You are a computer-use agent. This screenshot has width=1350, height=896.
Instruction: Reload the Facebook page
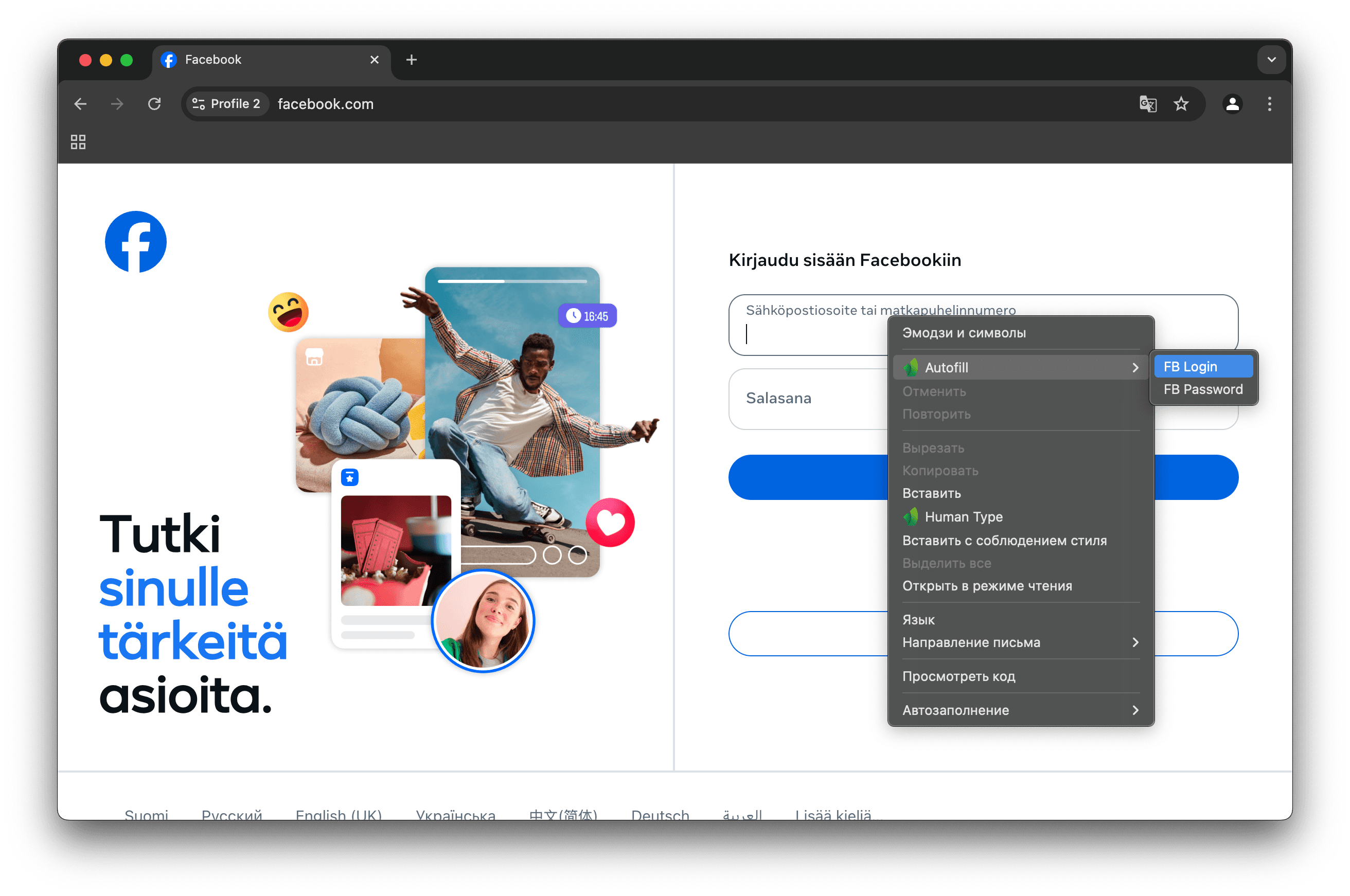click(x=154, y=104)
